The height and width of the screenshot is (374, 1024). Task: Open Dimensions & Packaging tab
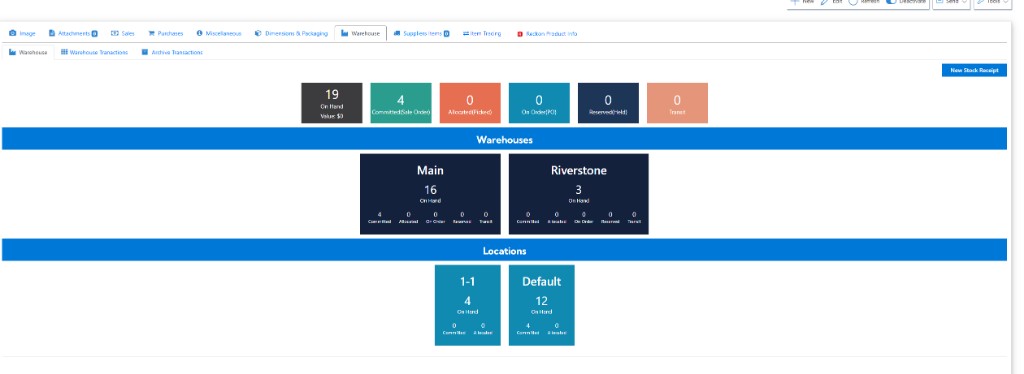click(291, 33)
